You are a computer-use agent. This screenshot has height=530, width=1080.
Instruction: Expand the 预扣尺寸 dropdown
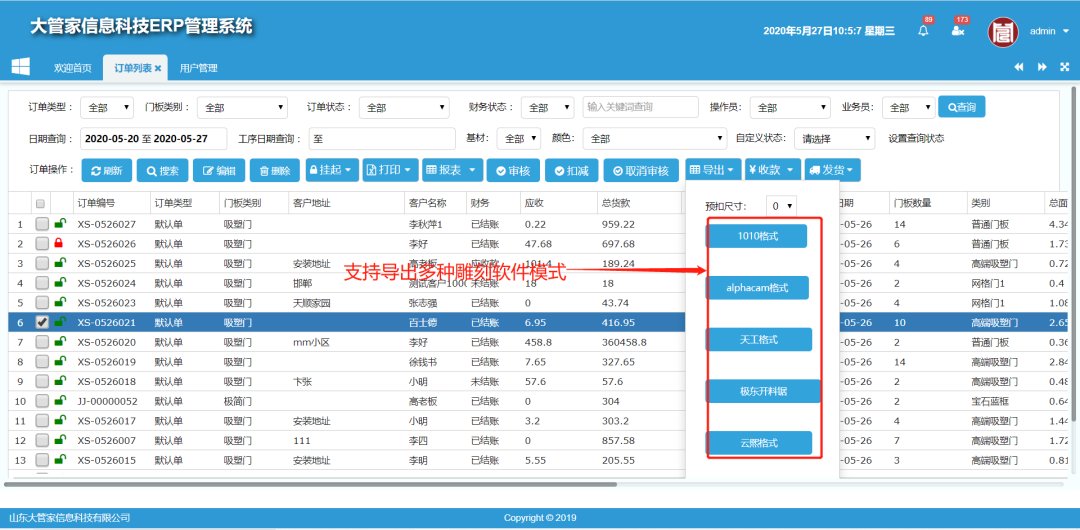pyautogui.click(x=782, y=206)
